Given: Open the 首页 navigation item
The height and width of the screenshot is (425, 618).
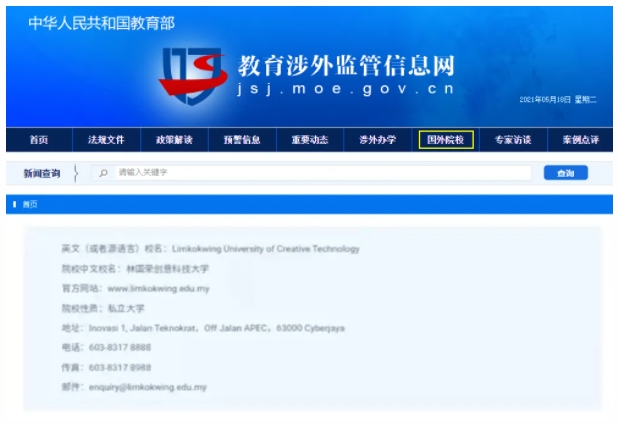Looking at the screenshot, I should 39,140.
